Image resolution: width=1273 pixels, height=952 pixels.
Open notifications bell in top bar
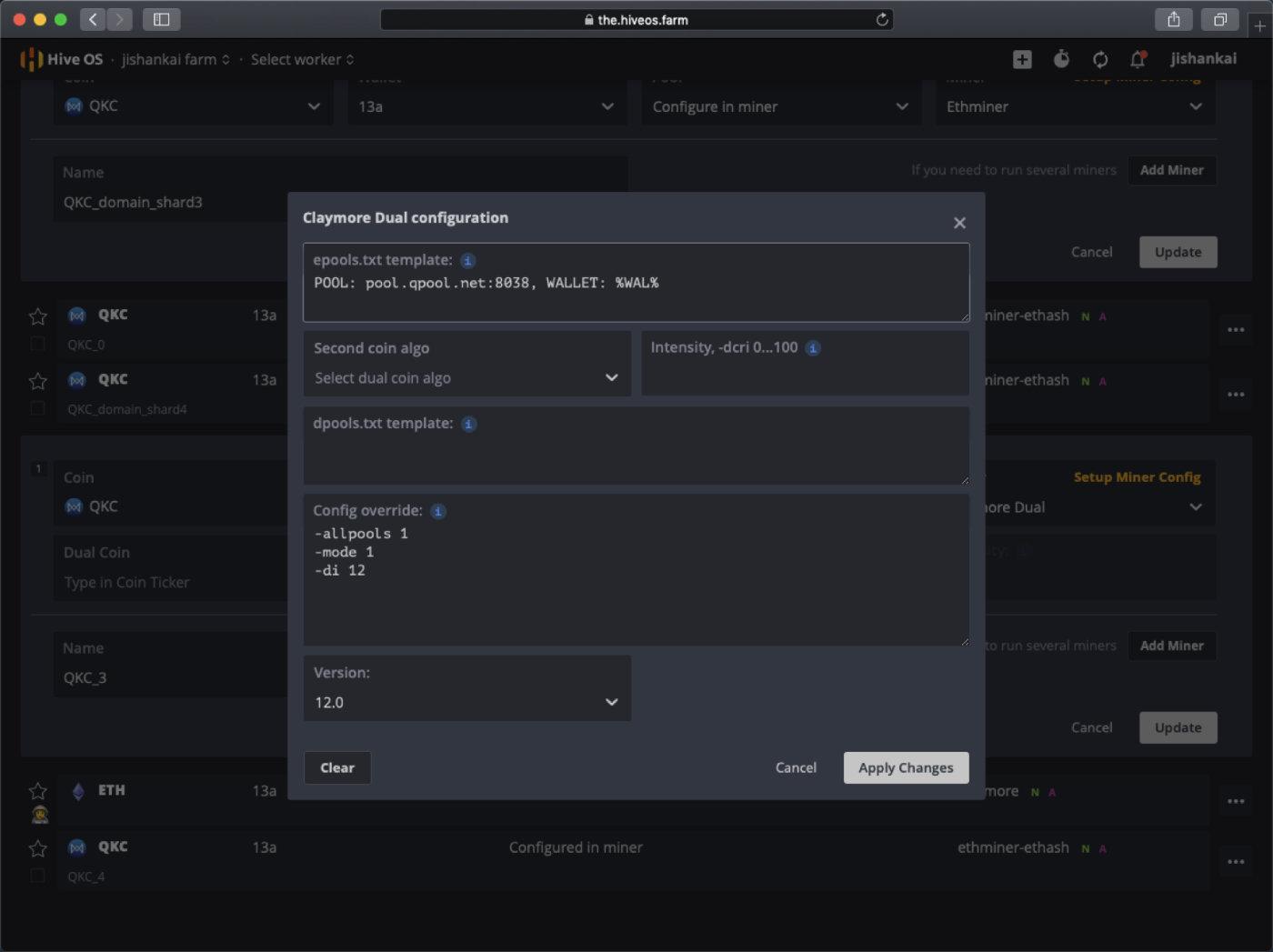pyautogui.click(x=1138, y=59)
